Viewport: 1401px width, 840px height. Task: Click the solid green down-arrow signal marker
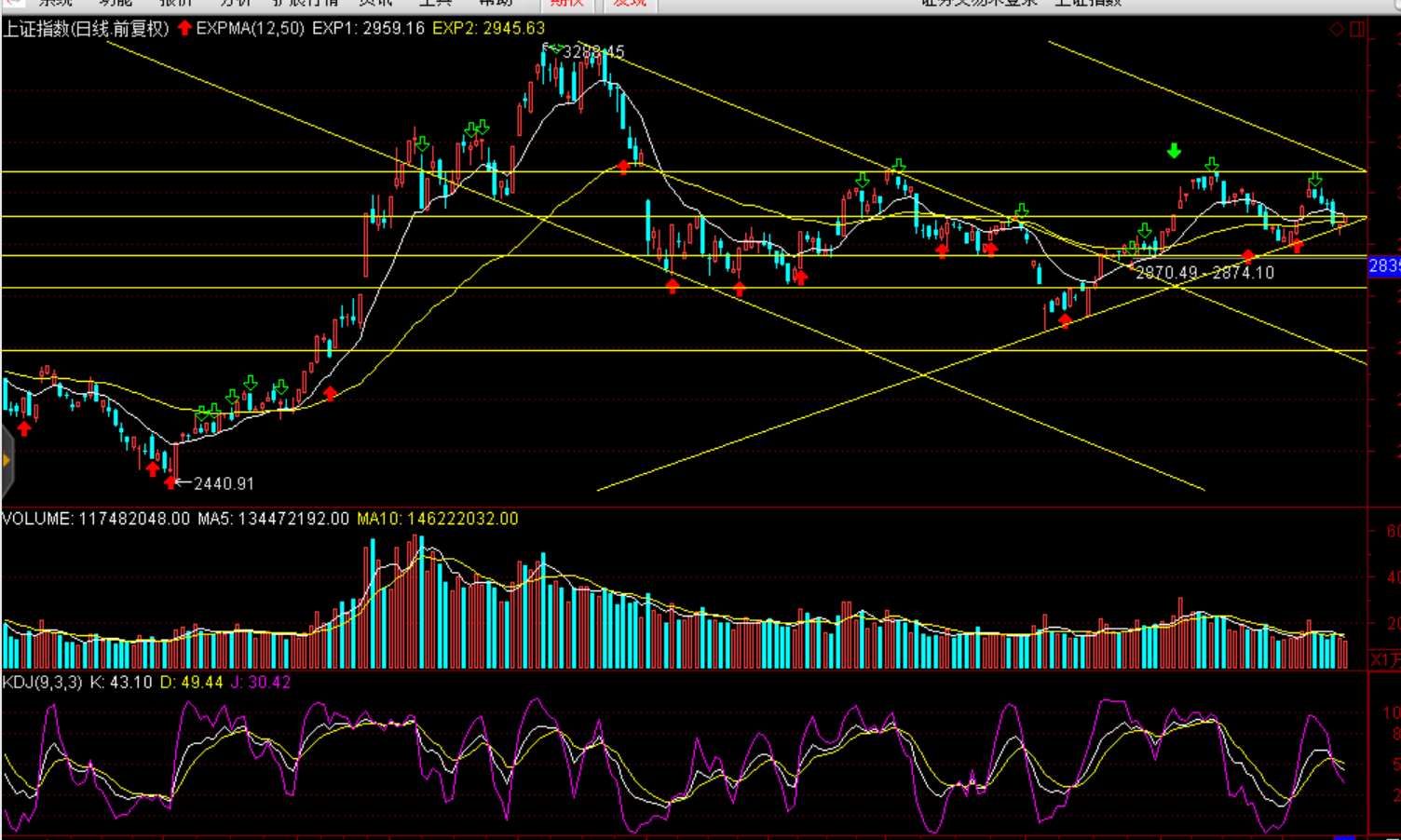tap(1174, 151)
